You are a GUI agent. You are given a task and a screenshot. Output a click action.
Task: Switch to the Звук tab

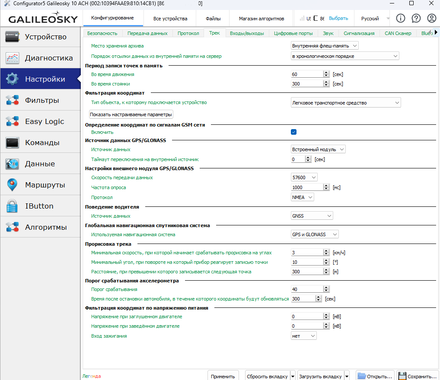pyautogui.click(x=328, y=33)
